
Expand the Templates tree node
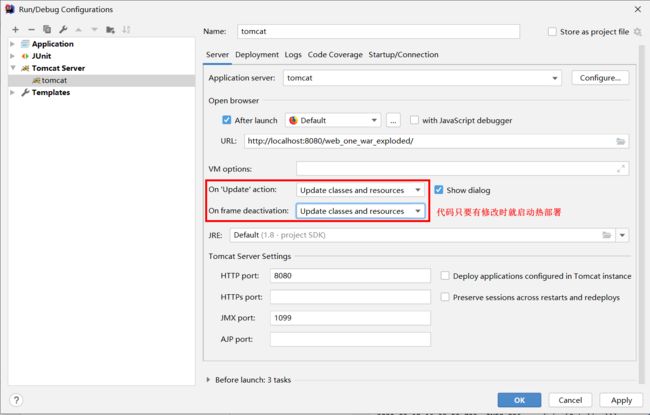(12, 92)
